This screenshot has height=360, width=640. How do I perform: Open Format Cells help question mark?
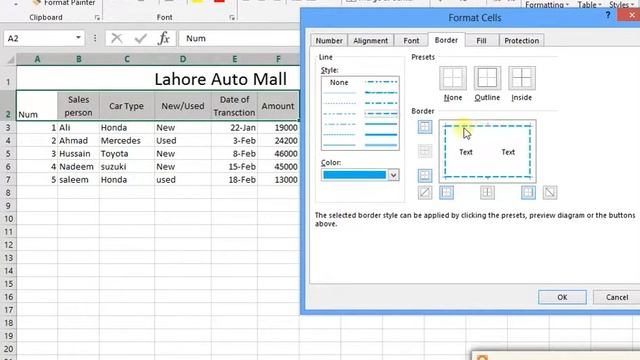[608, 15]
